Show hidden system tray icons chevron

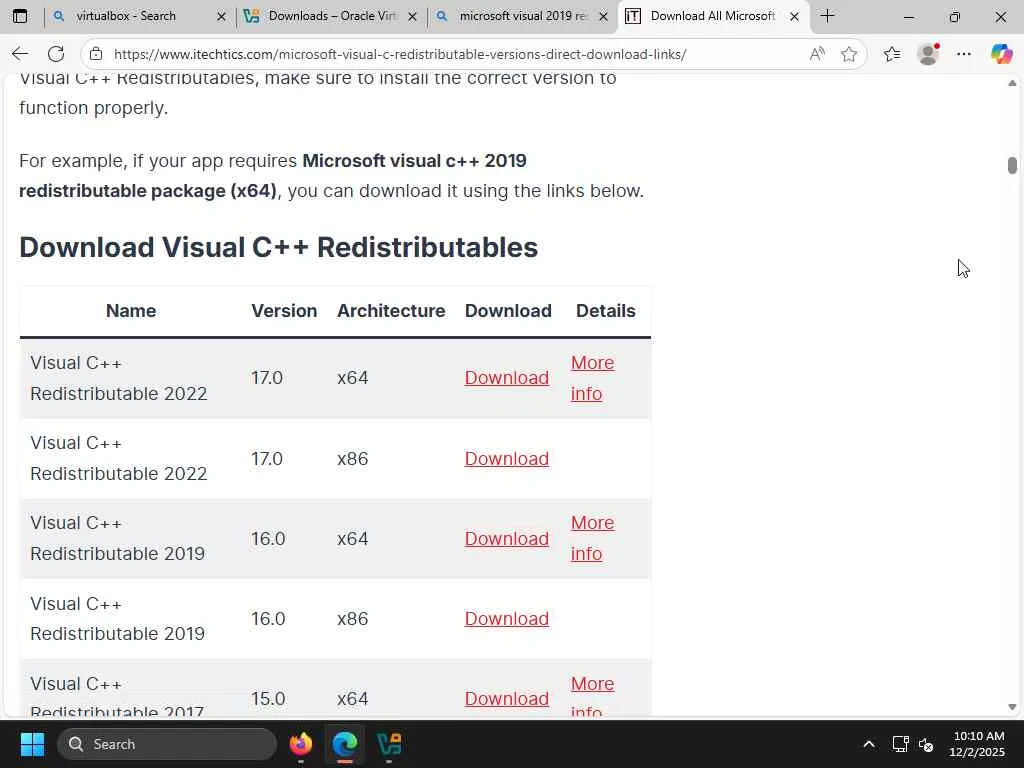coord(869,744)
